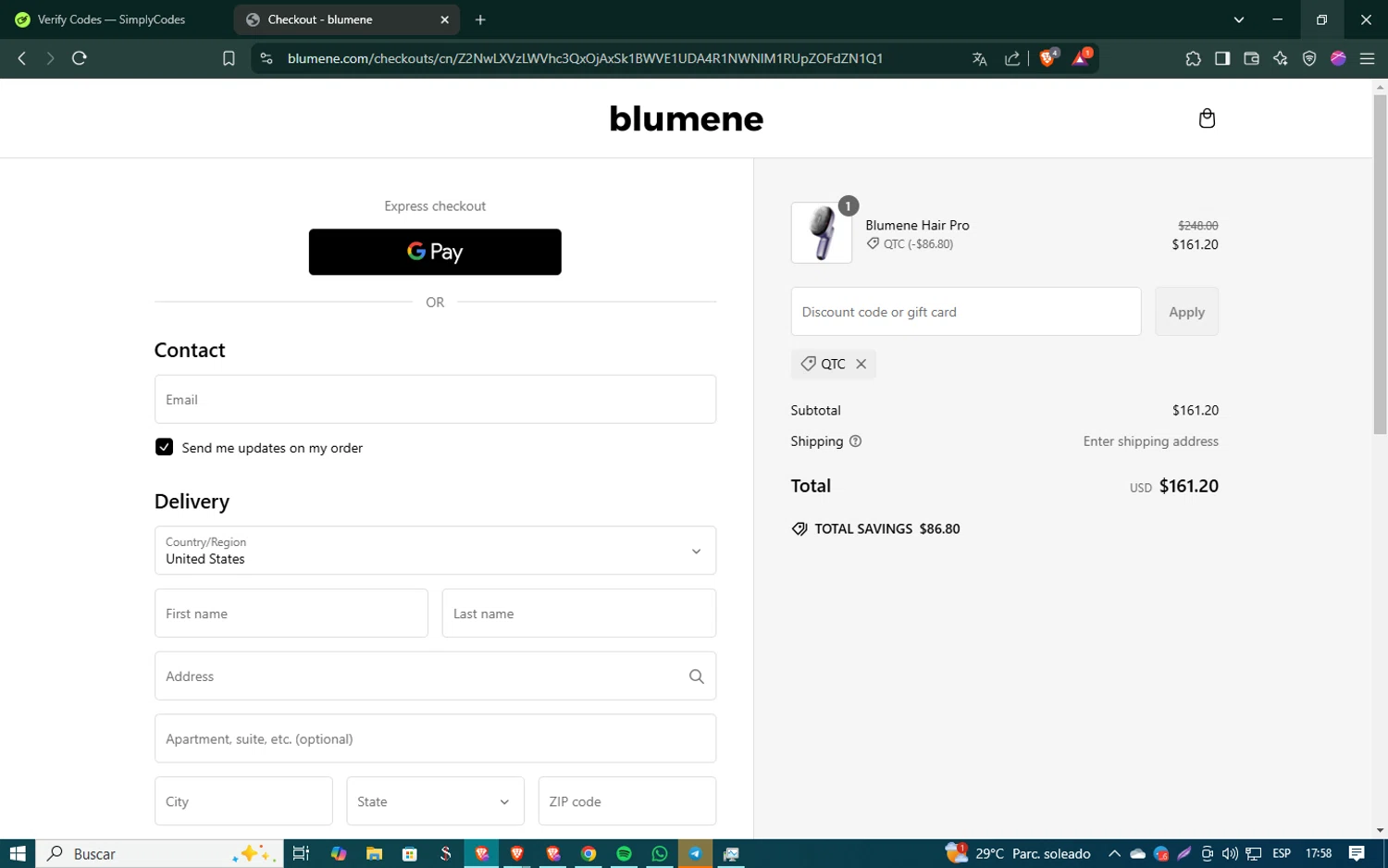Click the blumene logo

pos(687,118)
